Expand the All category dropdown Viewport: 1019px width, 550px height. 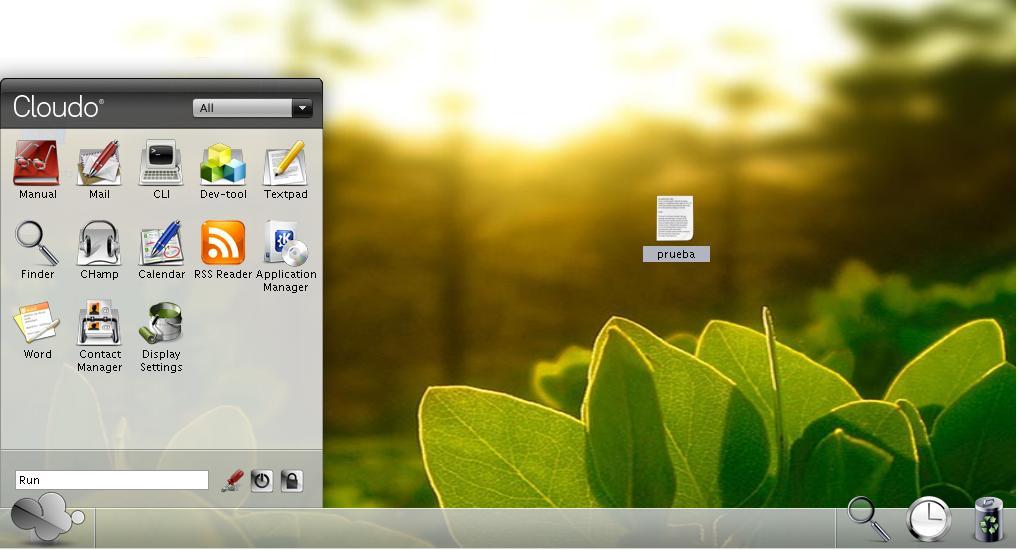click(301, 108)
